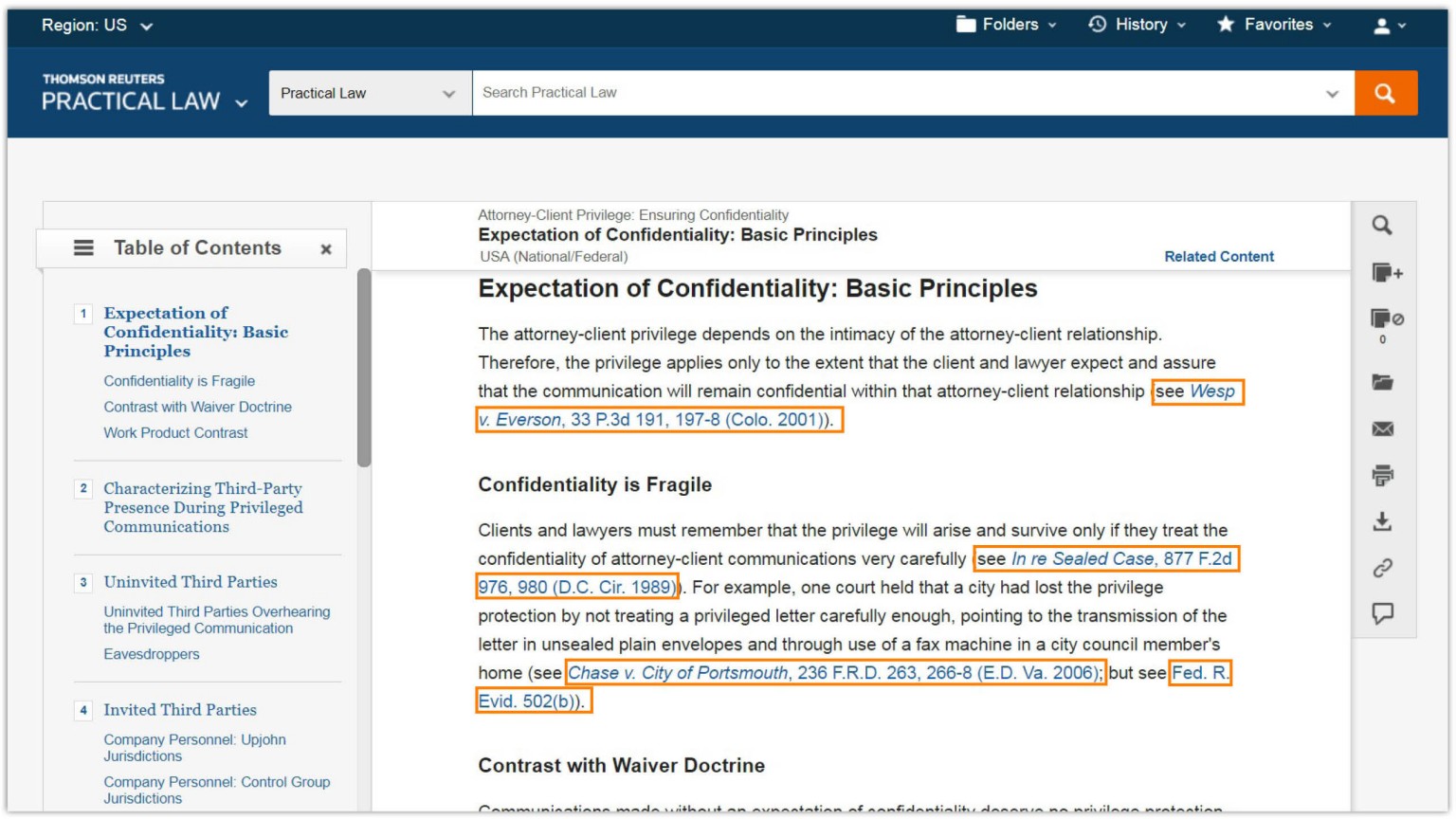Open the save to folder icon

1382,382
